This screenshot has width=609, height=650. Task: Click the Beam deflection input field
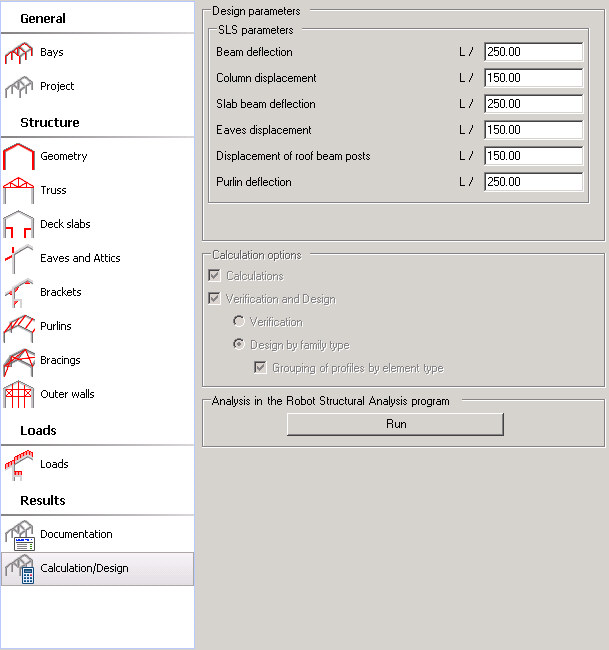point(533,52)
